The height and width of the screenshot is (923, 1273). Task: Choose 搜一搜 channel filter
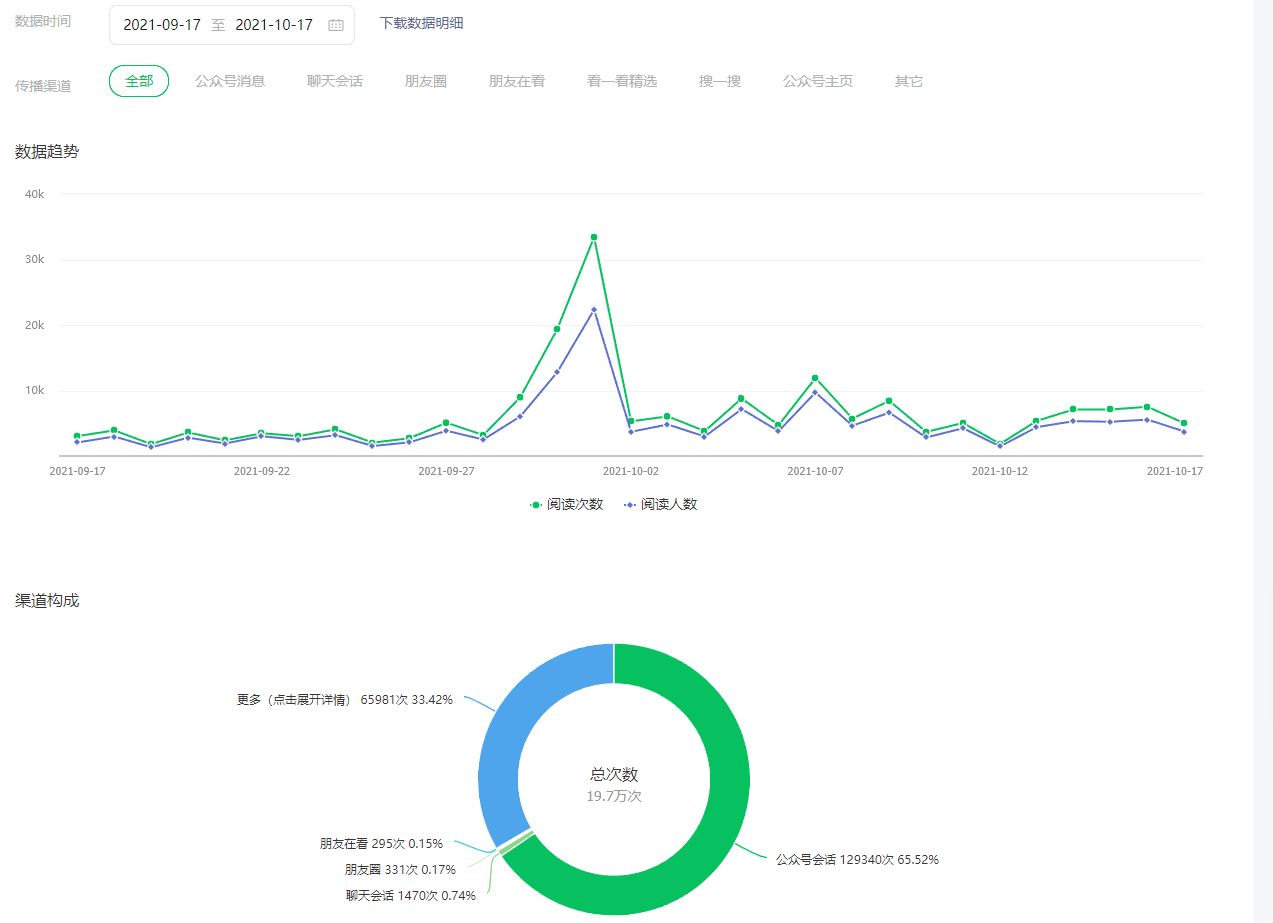pos(720,81)
